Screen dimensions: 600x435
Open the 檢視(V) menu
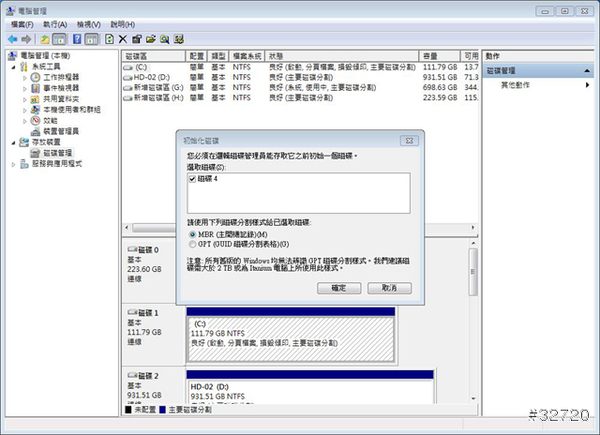(89, 23)
